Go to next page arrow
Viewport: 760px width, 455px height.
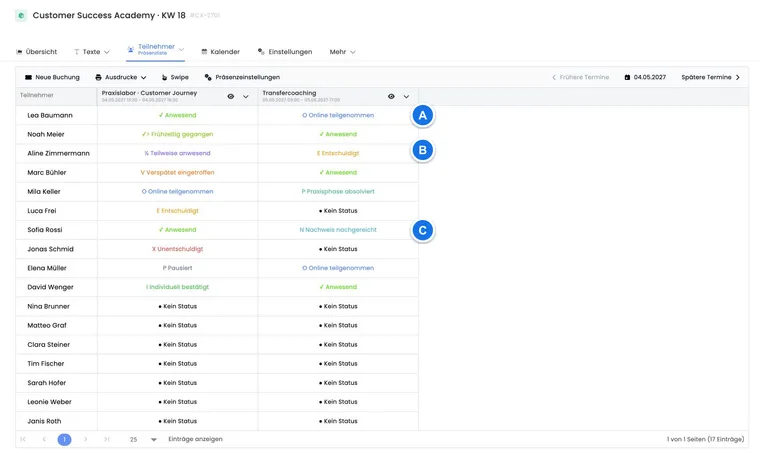85,439
